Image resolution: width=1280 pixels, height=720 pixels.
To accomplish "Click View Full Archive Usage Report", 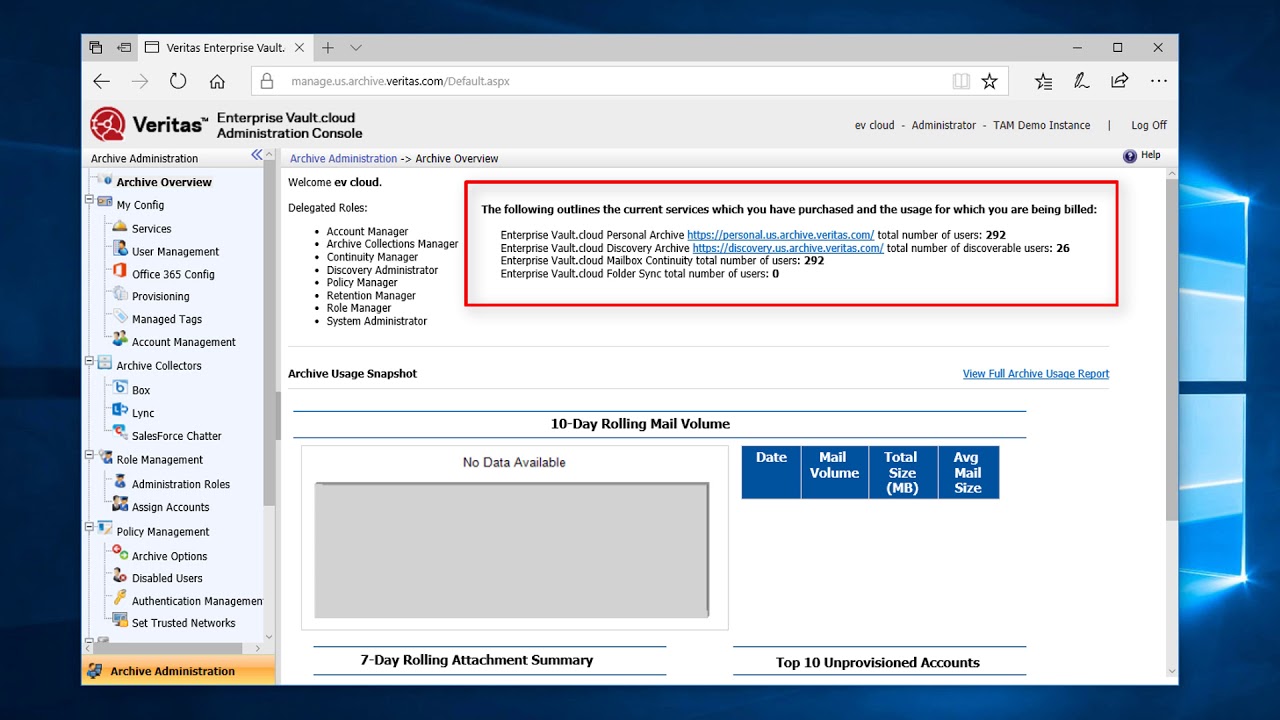I will pos(1036,373).
